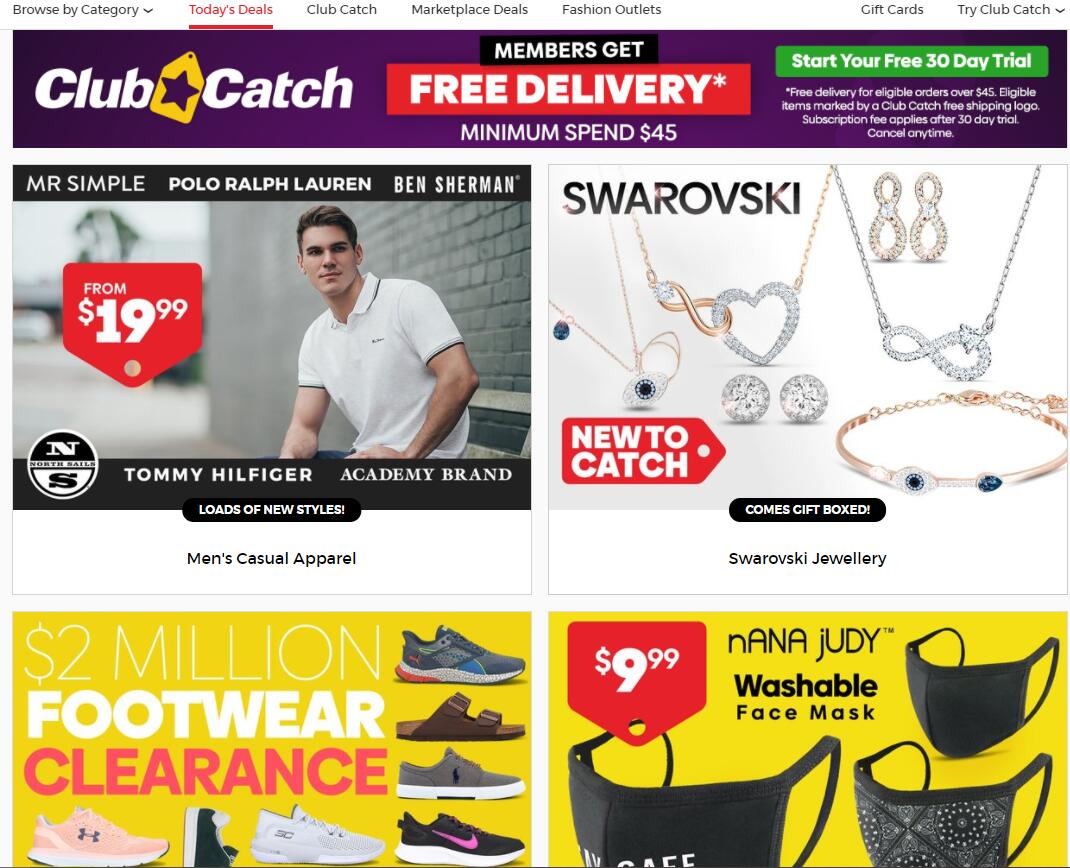Image resolution: width=1070 pixels, height=868 pixels.
Task: Open the $2 Million Footwear Clearance banner
Action: pos(272,740)
